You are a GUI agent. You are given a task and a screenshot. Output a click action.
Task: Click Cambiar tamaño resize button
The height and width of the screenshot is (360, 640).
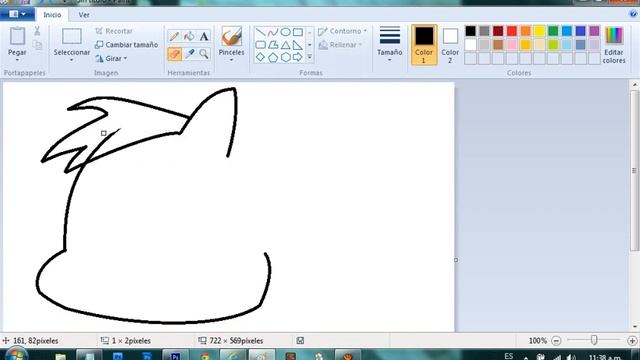[x=127, y=45]
